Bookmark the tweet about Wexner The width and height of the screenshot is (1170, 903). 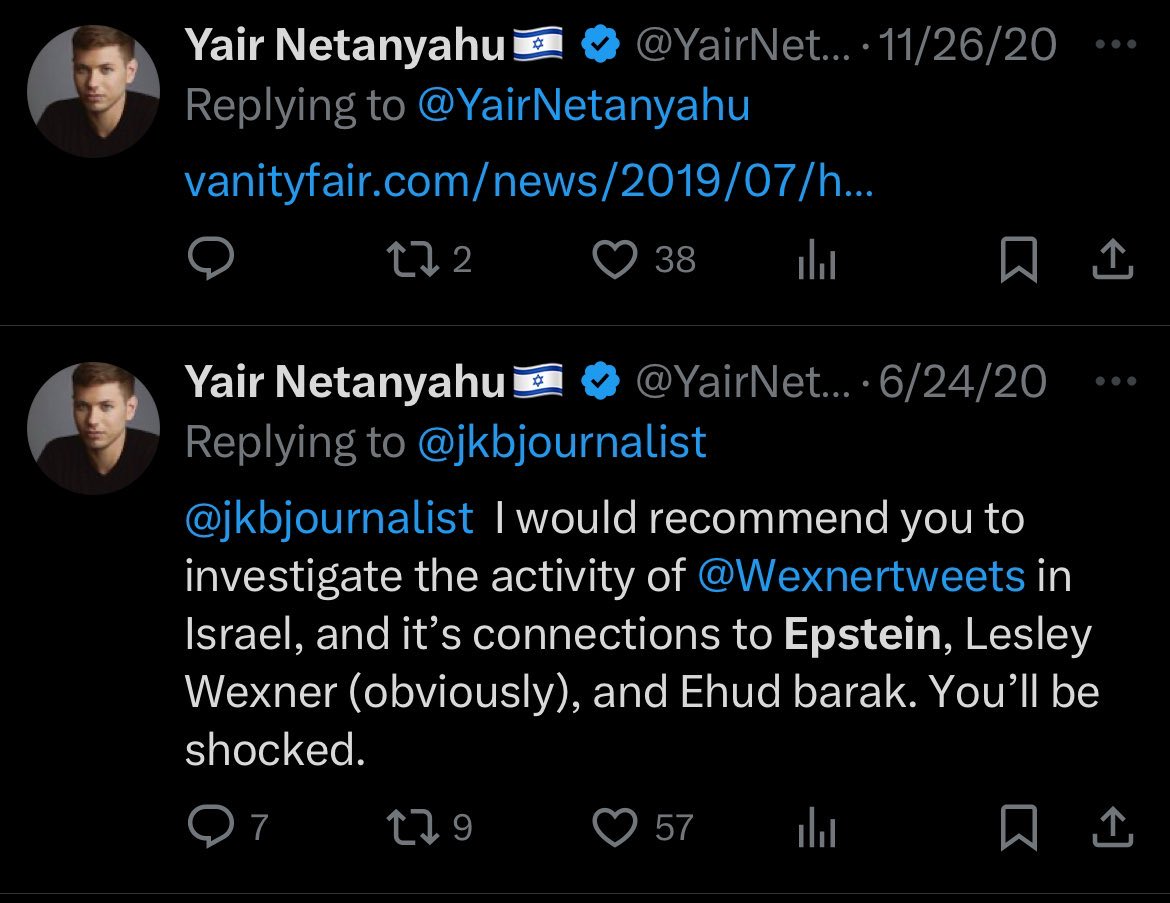pyautogui.click(x=1017, y=827)
